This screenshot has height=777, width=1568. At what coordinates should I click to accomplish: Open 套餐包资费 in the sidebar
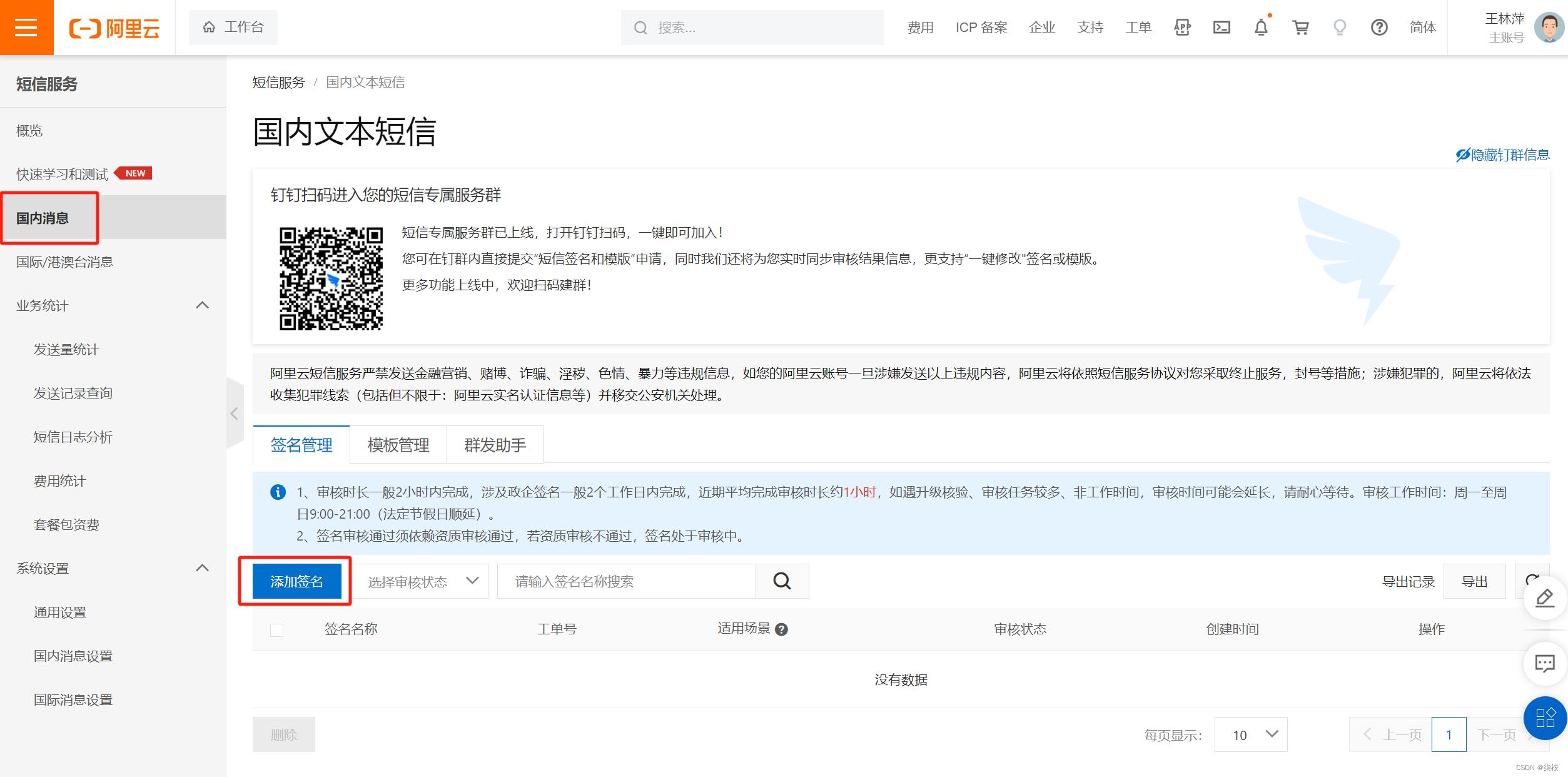[66, 524]
